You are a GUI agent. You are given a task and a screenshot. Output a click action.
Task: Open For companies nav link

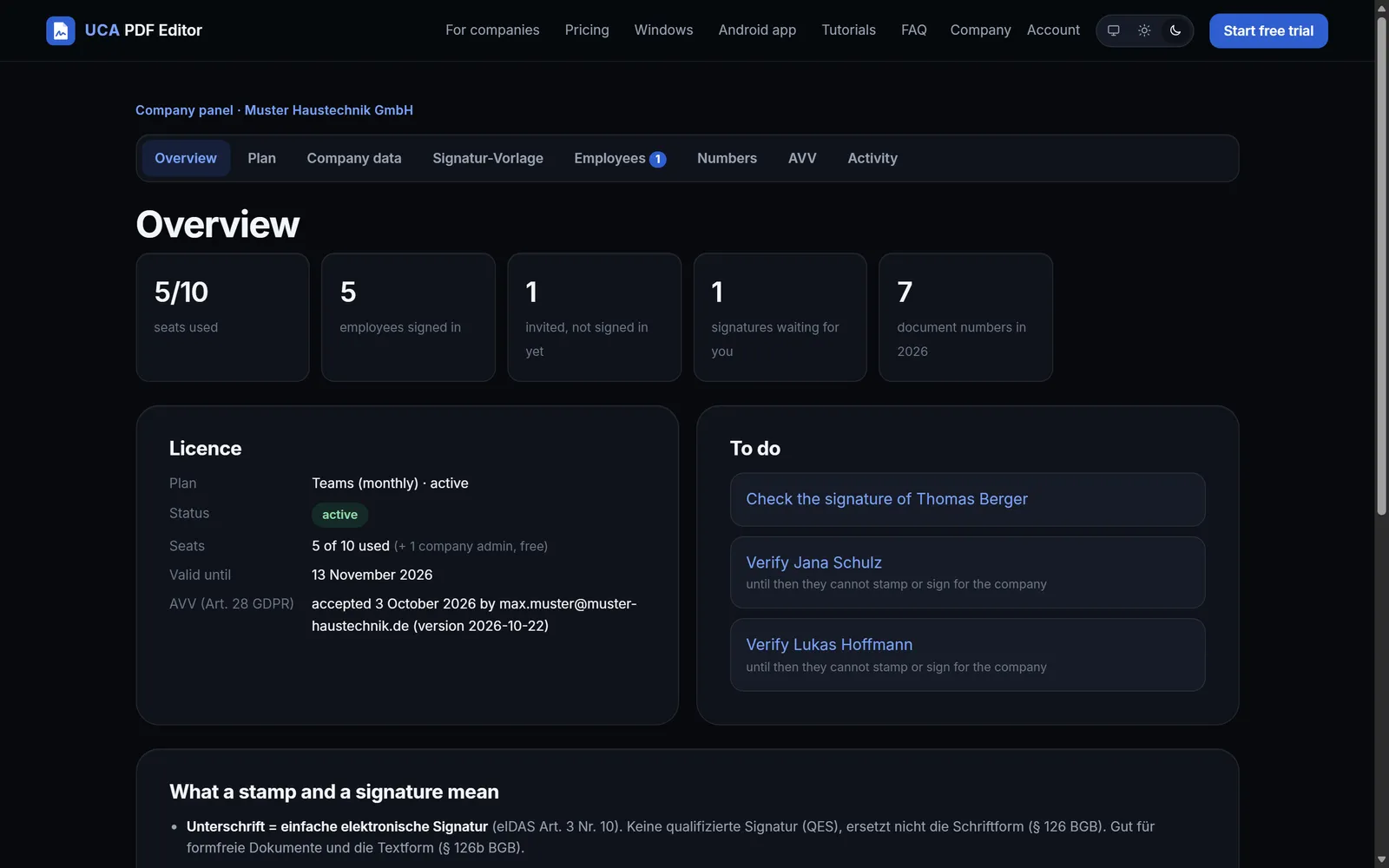coord(492,30)
